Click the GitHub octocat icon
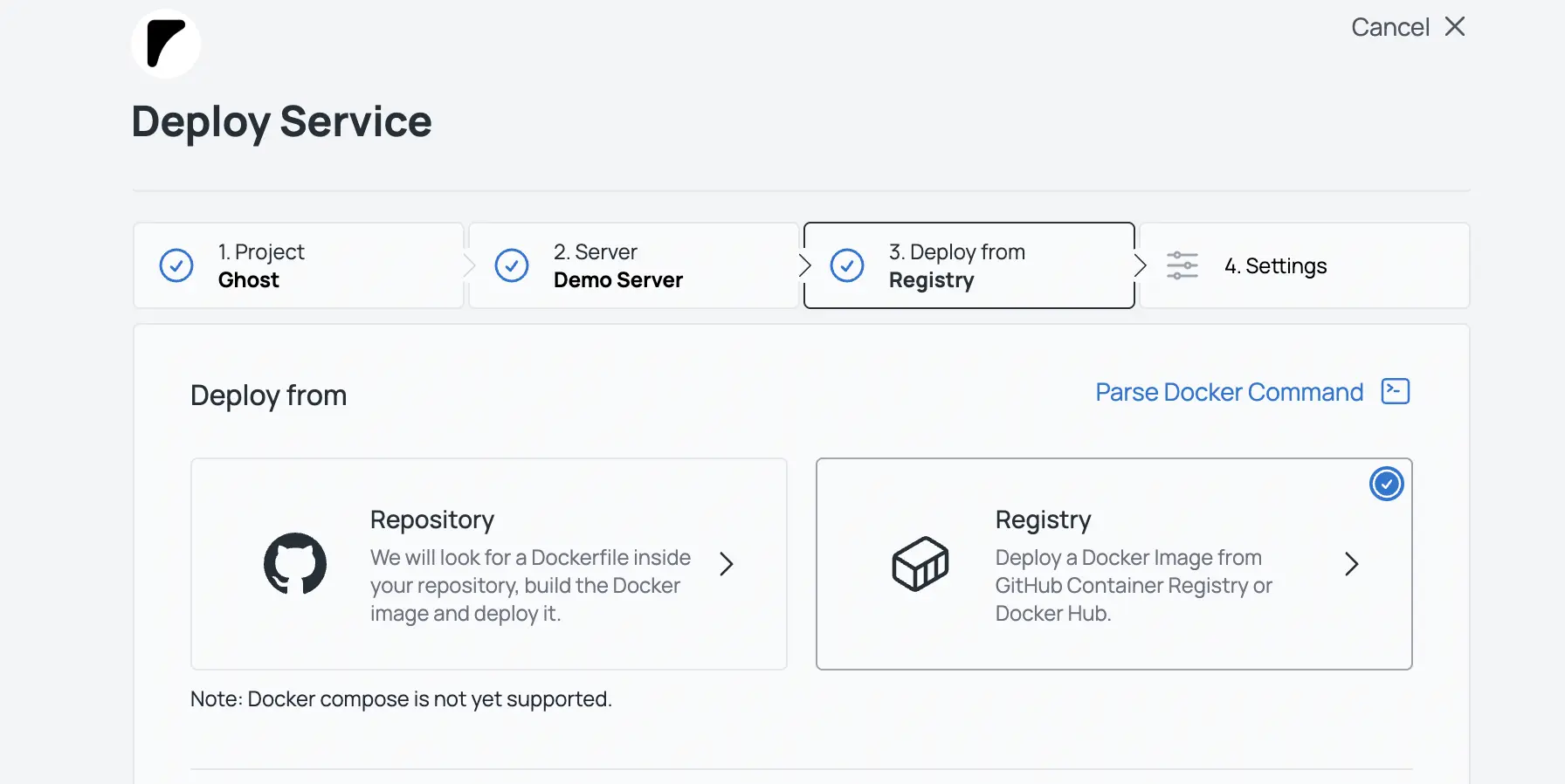The height and width of the screenshot is (784, 1565). [x=295, y=564]
